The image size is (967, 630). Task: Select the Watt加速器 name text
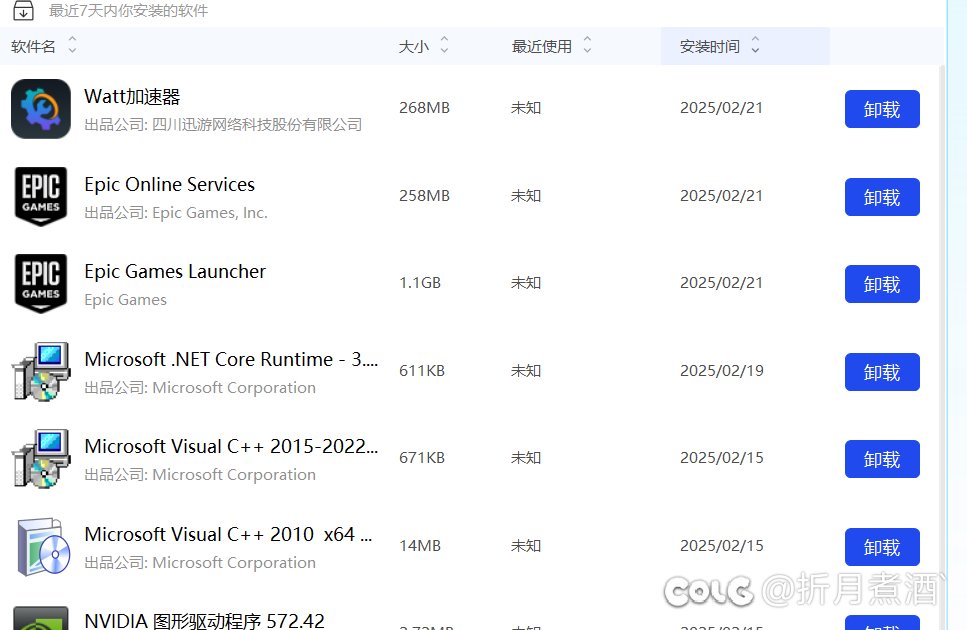132,97
